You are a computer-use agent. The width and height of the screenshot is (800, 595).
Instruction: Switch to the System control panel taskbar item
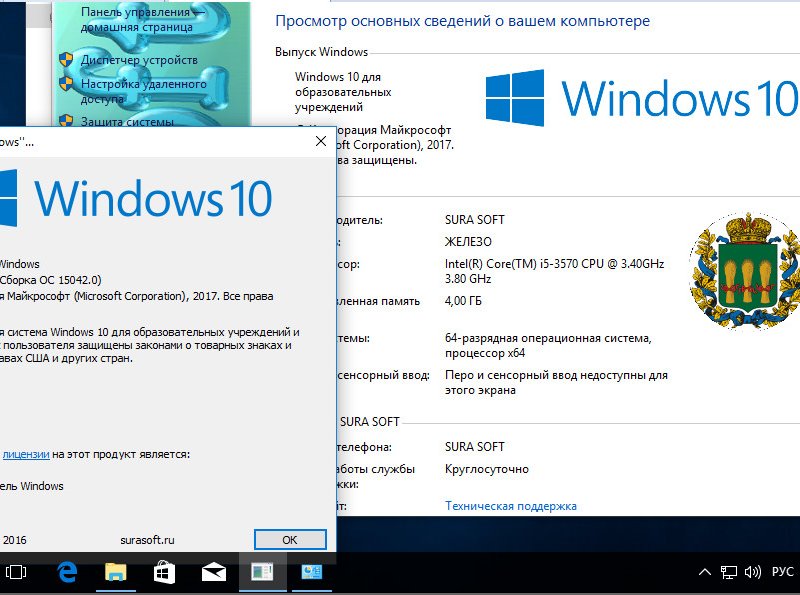click(311, 572)
